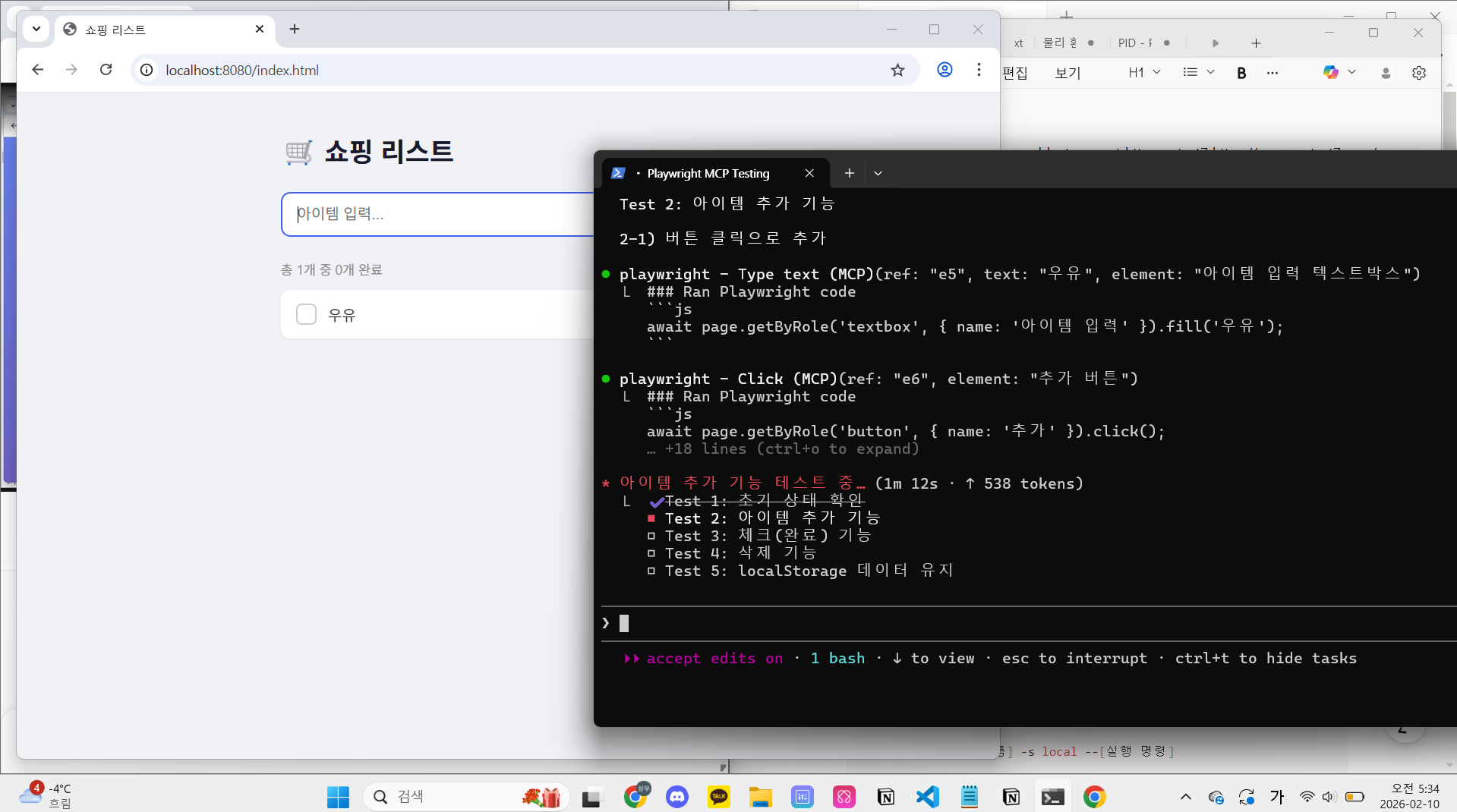Viewport: 1457px width, 812px height.
Task: Open the more options ellipsis in Notepad
Action: (x=1273, y=73)
